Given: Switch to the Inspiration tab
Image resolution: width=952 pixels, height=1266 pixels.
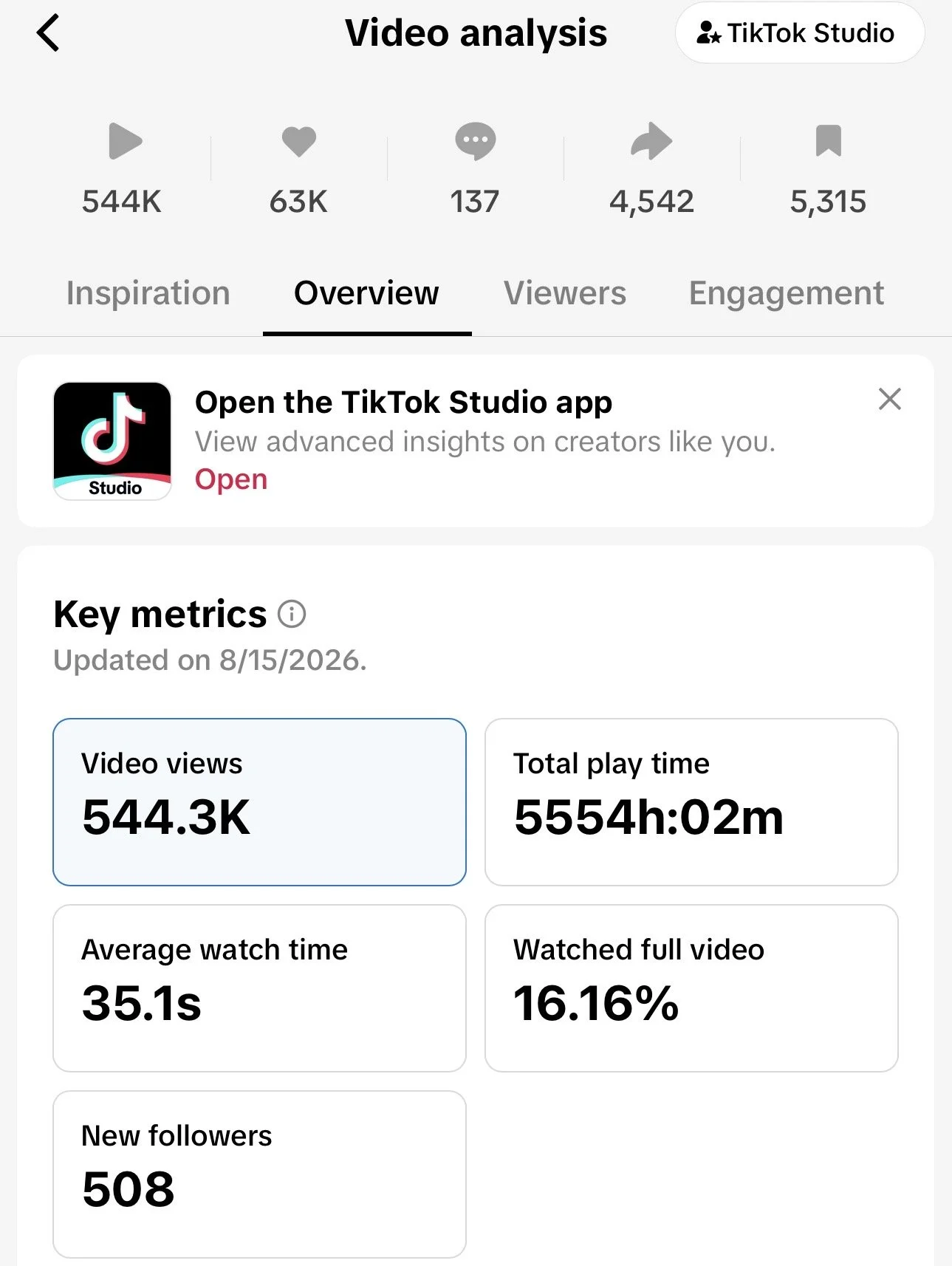Looking at the screenshot, I should point(148,293).
